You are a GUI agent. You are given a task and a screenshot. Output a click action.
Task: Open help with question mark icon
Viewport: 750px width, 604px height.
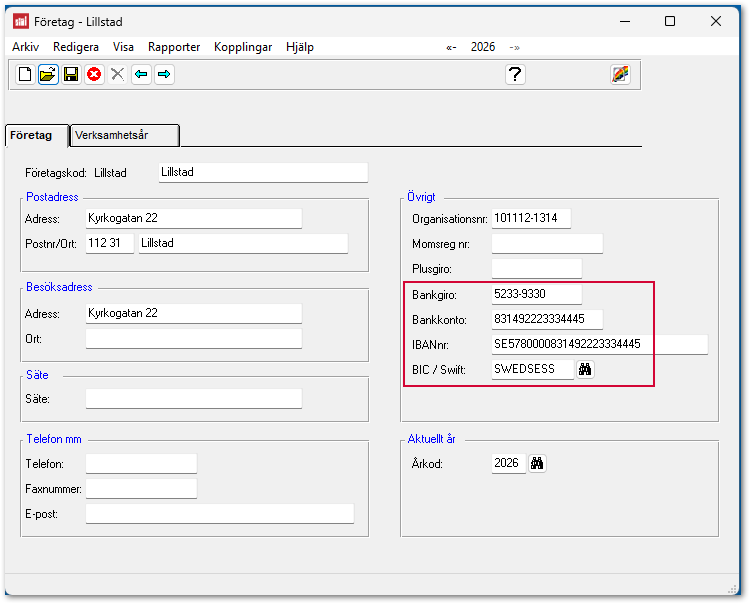(x=515, y=74)
